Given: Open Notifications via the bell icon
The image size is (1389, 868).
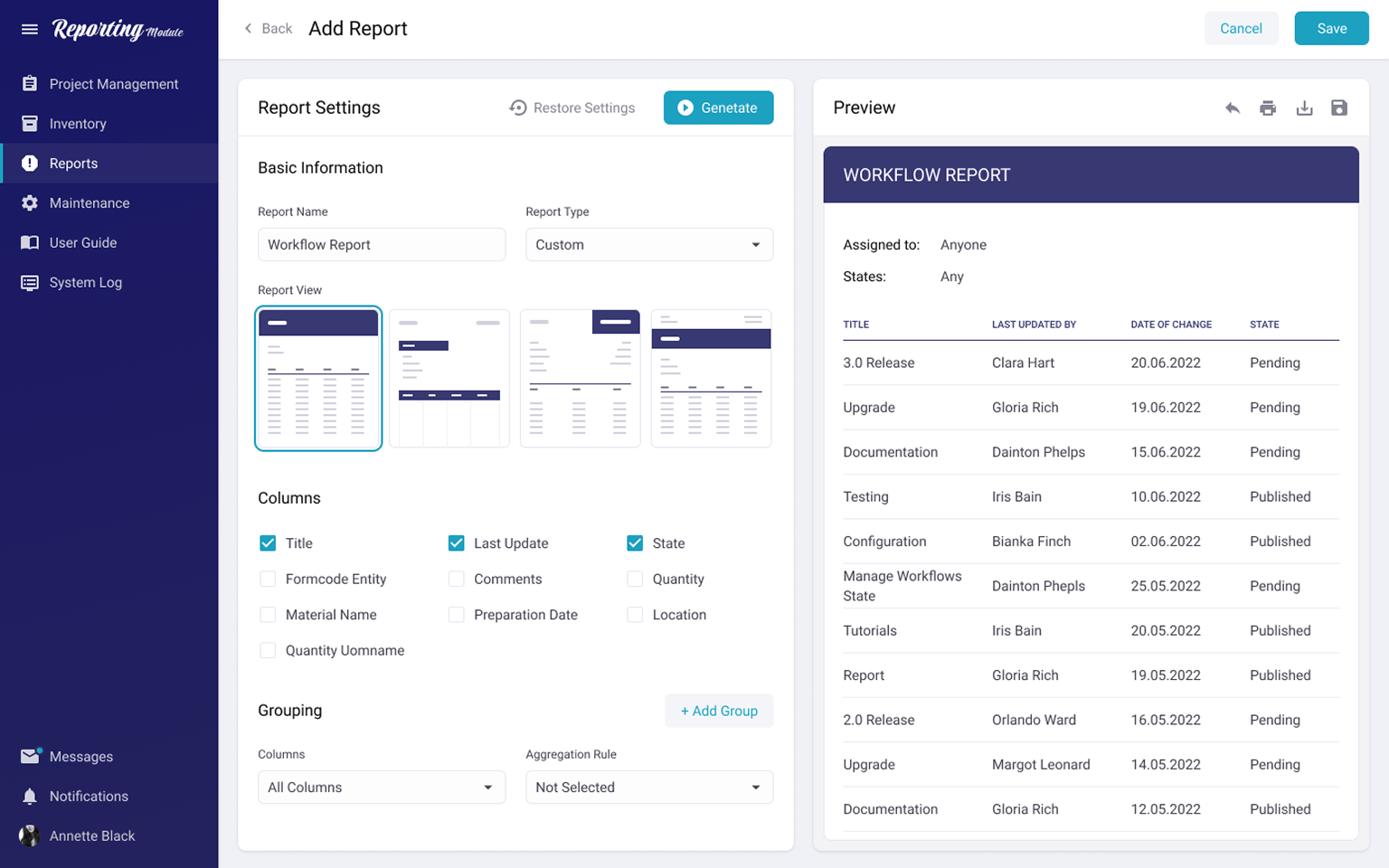Looking at the screenshot, I should (x=30, y=797).
